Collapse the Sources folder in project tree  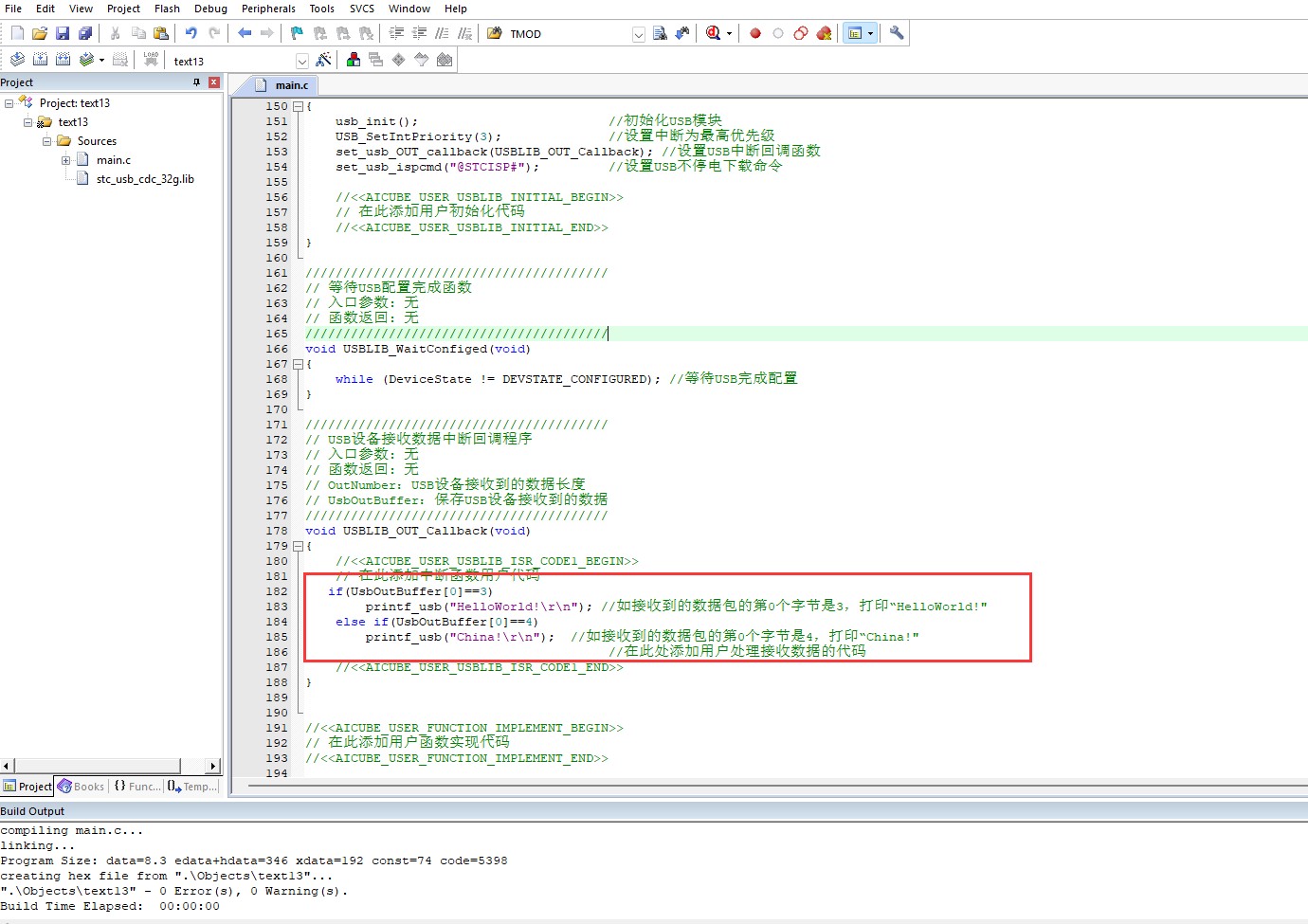tap(47, 141)
